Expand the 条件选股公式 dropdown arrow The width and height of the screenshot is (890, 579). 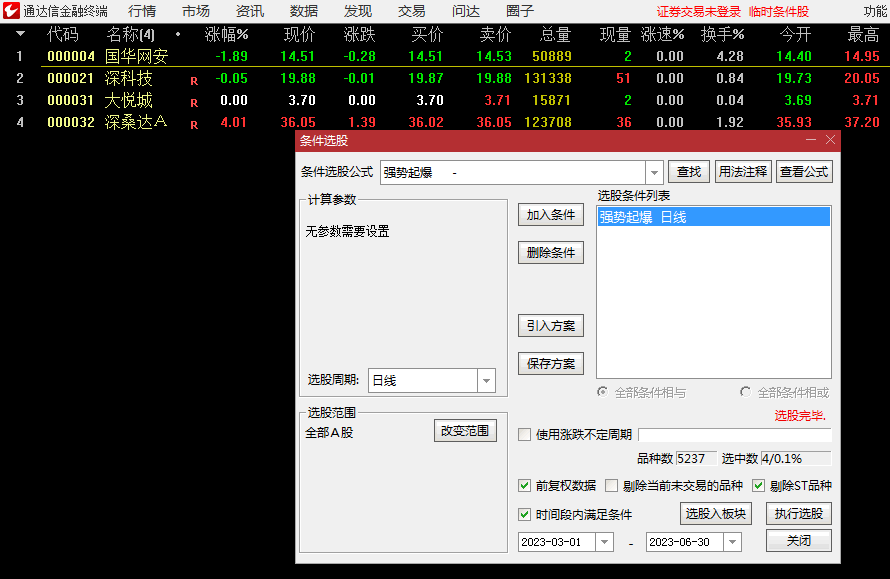654,172
